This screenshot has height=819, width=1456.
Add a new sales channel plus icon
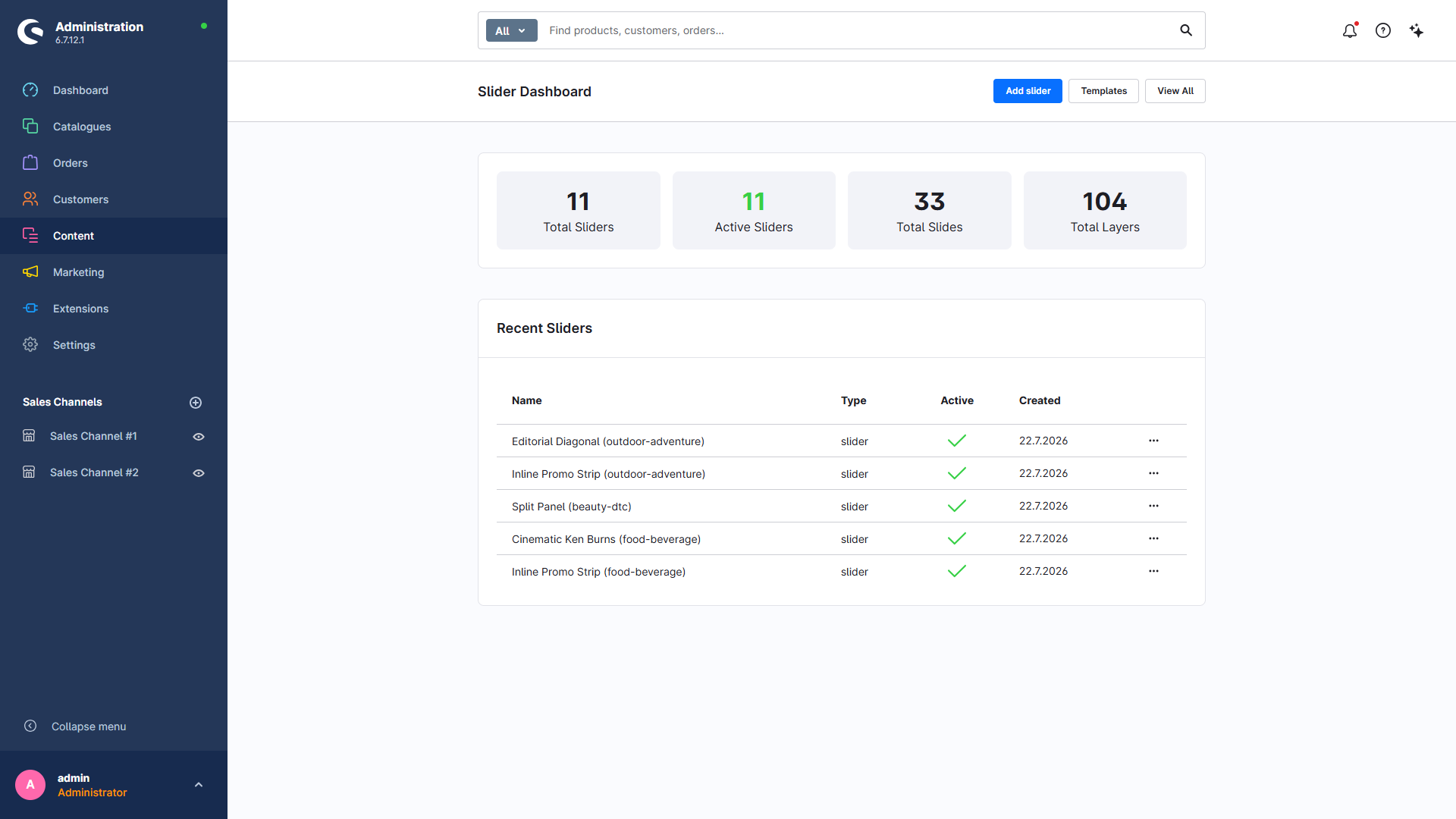pos(196,403)
